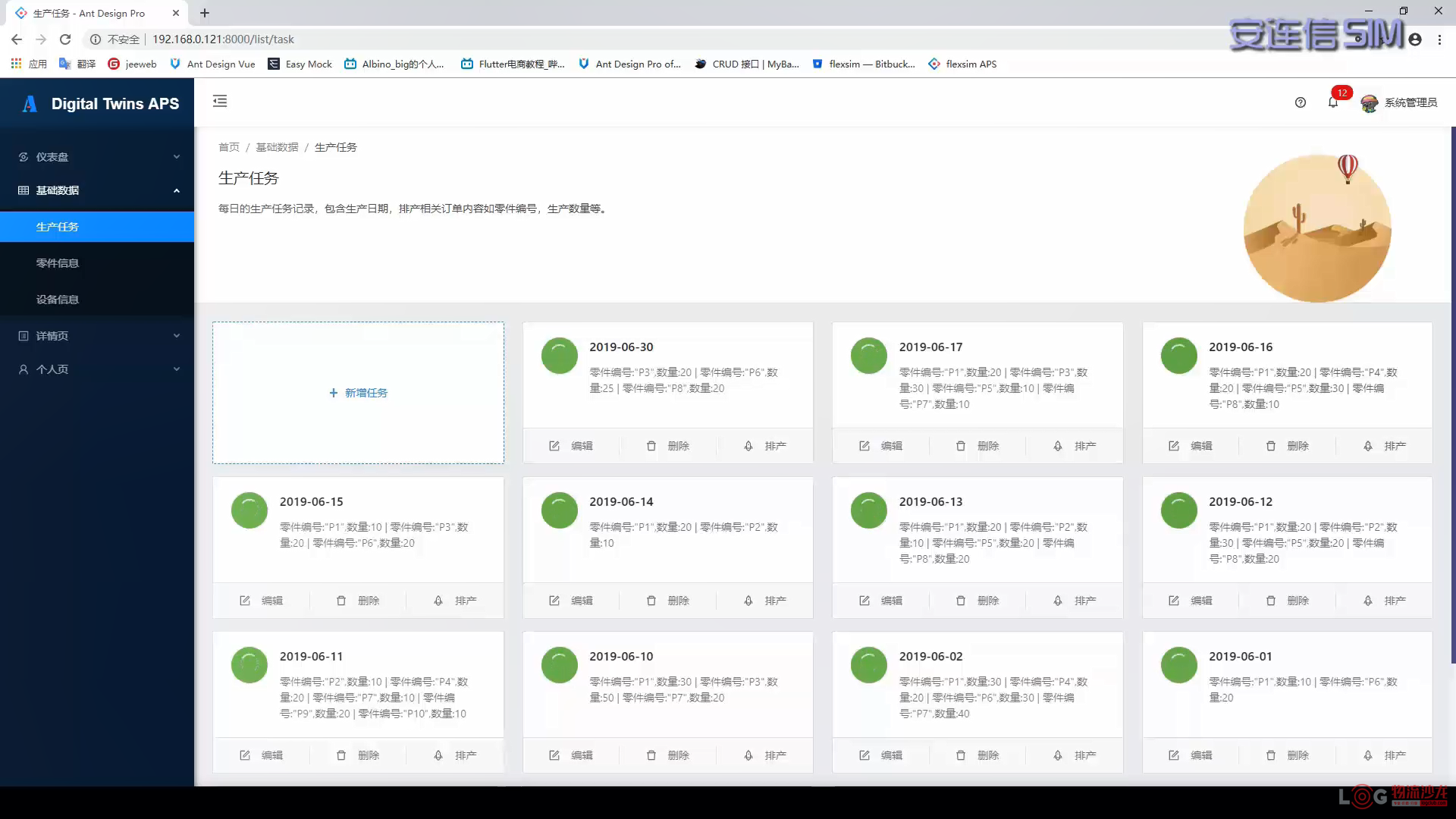Go to 首页 in the breadcrumb
The width and height of the screenshot is (1456, 819).
click(x=229, y=147)
